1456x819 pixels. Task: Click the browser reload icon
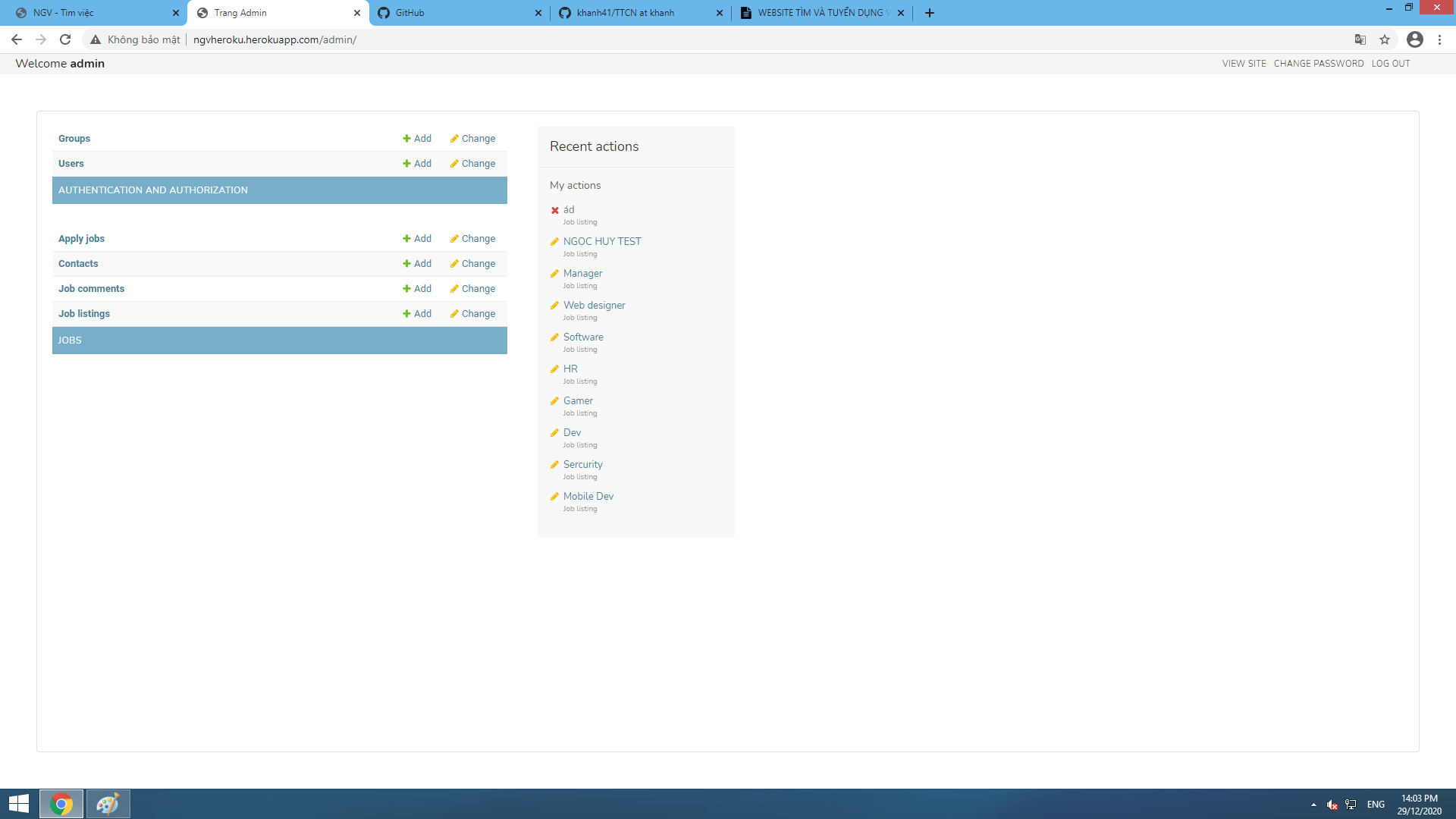[x=65, y=39]
